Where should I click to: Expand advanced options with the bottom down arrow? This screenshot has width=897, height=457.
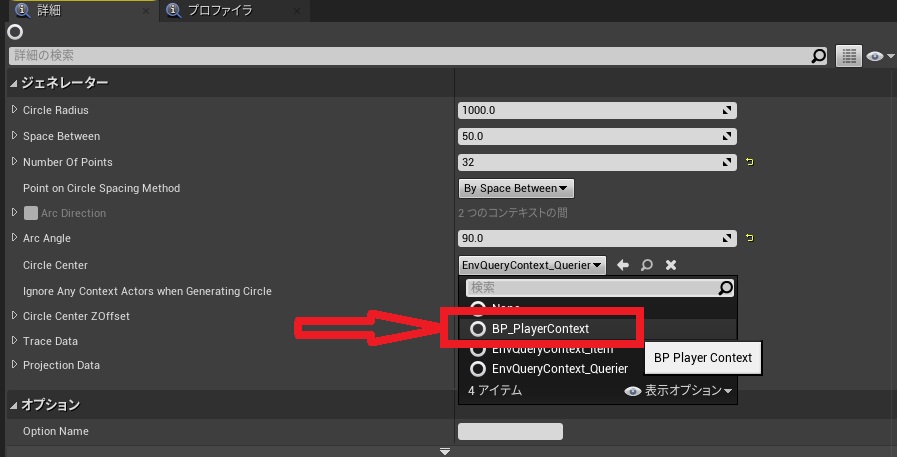click(x=445, y=452)
